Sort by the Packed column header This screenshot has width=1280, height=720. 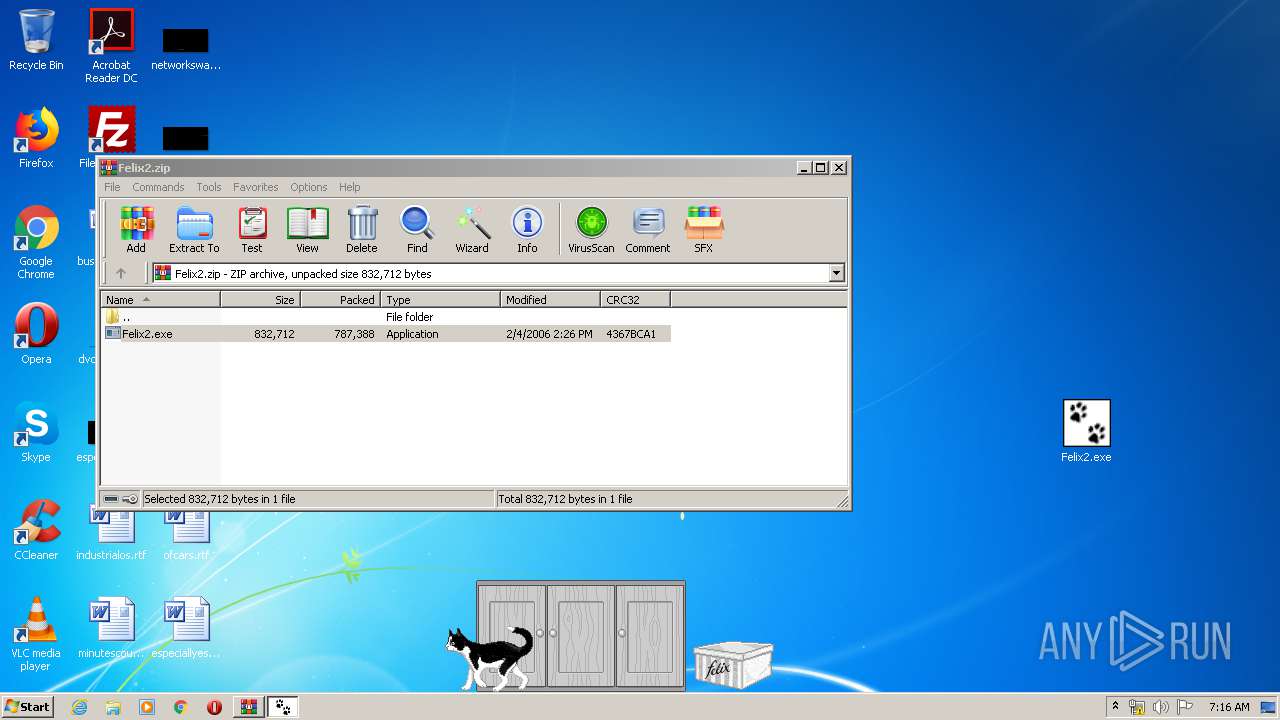pos(341,300)
